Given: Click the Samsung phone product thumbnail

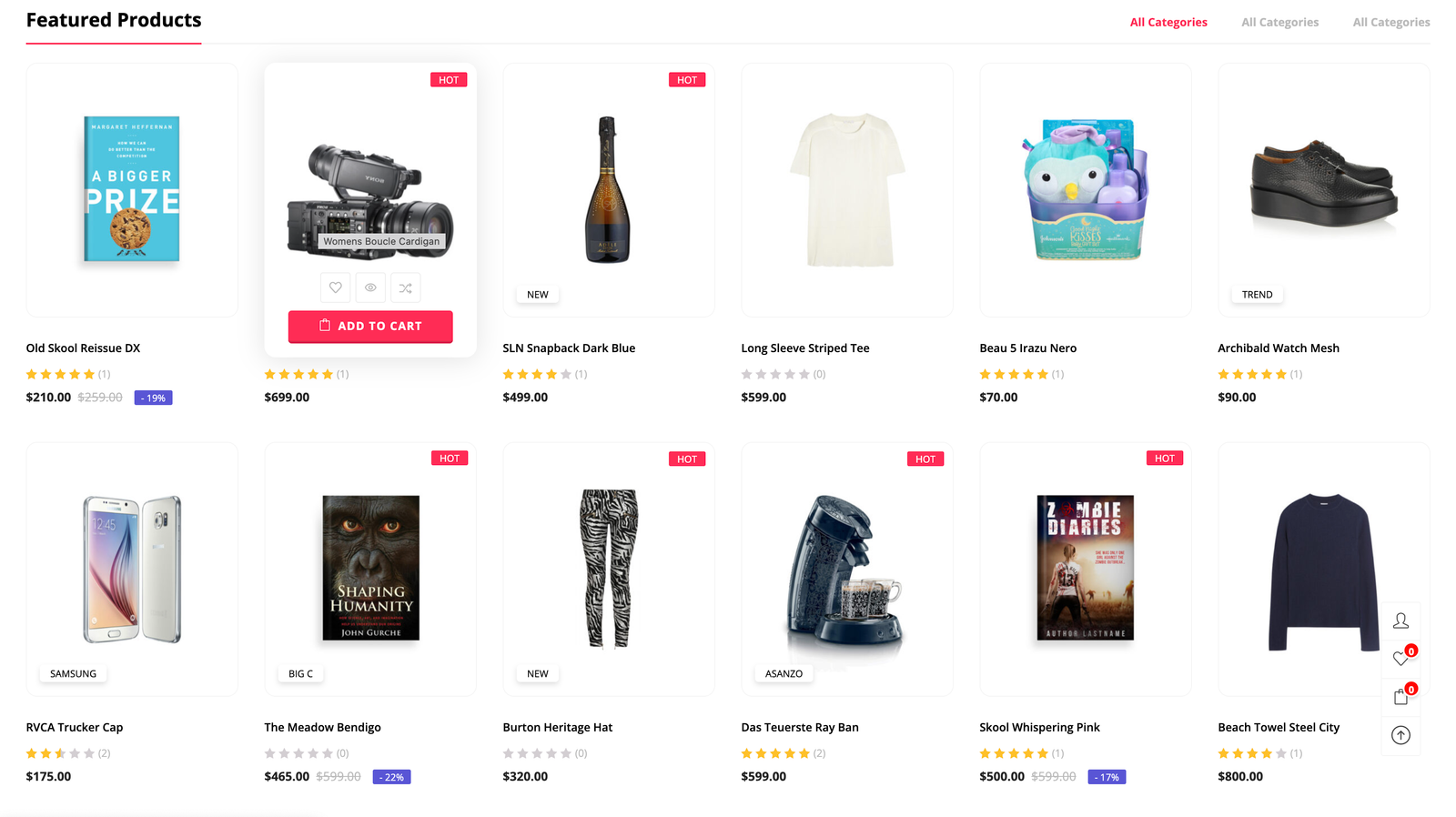Looking at the screenshot, I should click(132, 570).
